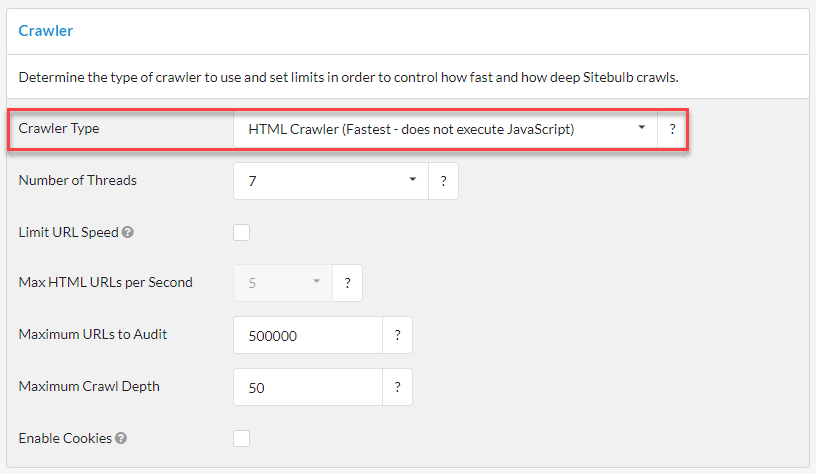The image size is (816, 474).
Task: Enable the Limit URL Speed checkbox
Action: [x=241, y=233]
